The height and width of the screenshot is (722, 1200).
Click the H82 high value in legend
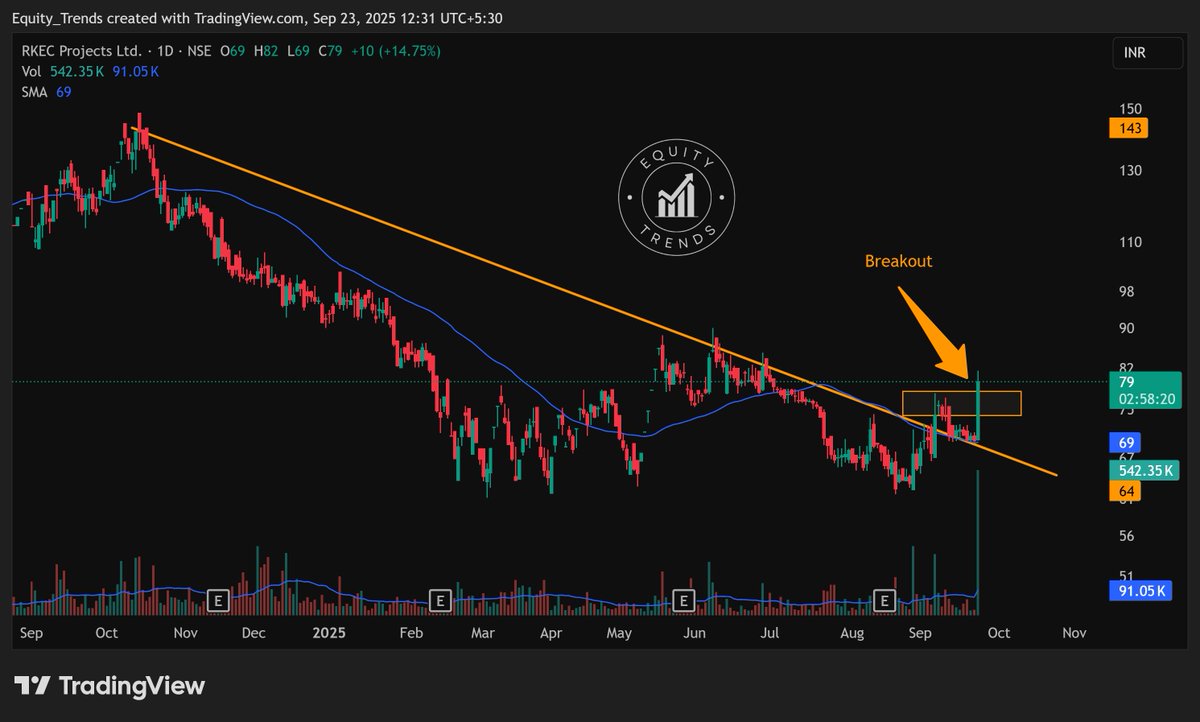(x=267, y=51)
